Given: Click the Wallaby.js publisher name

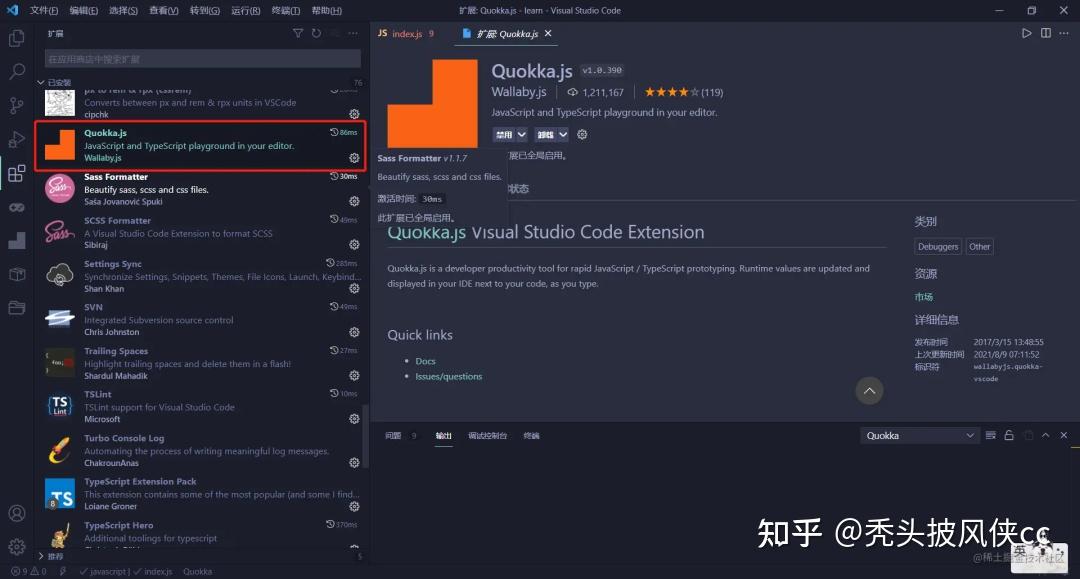Looking at the screenshot, I should pyautogui.click(x=519, y=92).
